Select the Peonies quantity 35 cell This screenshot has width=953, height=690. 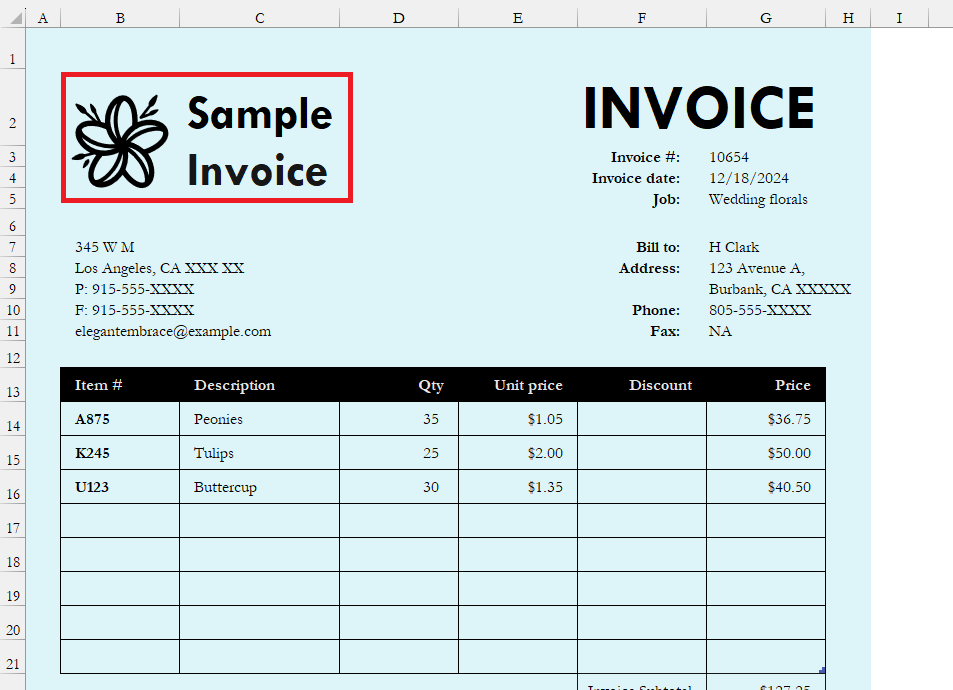click(399, 419)
